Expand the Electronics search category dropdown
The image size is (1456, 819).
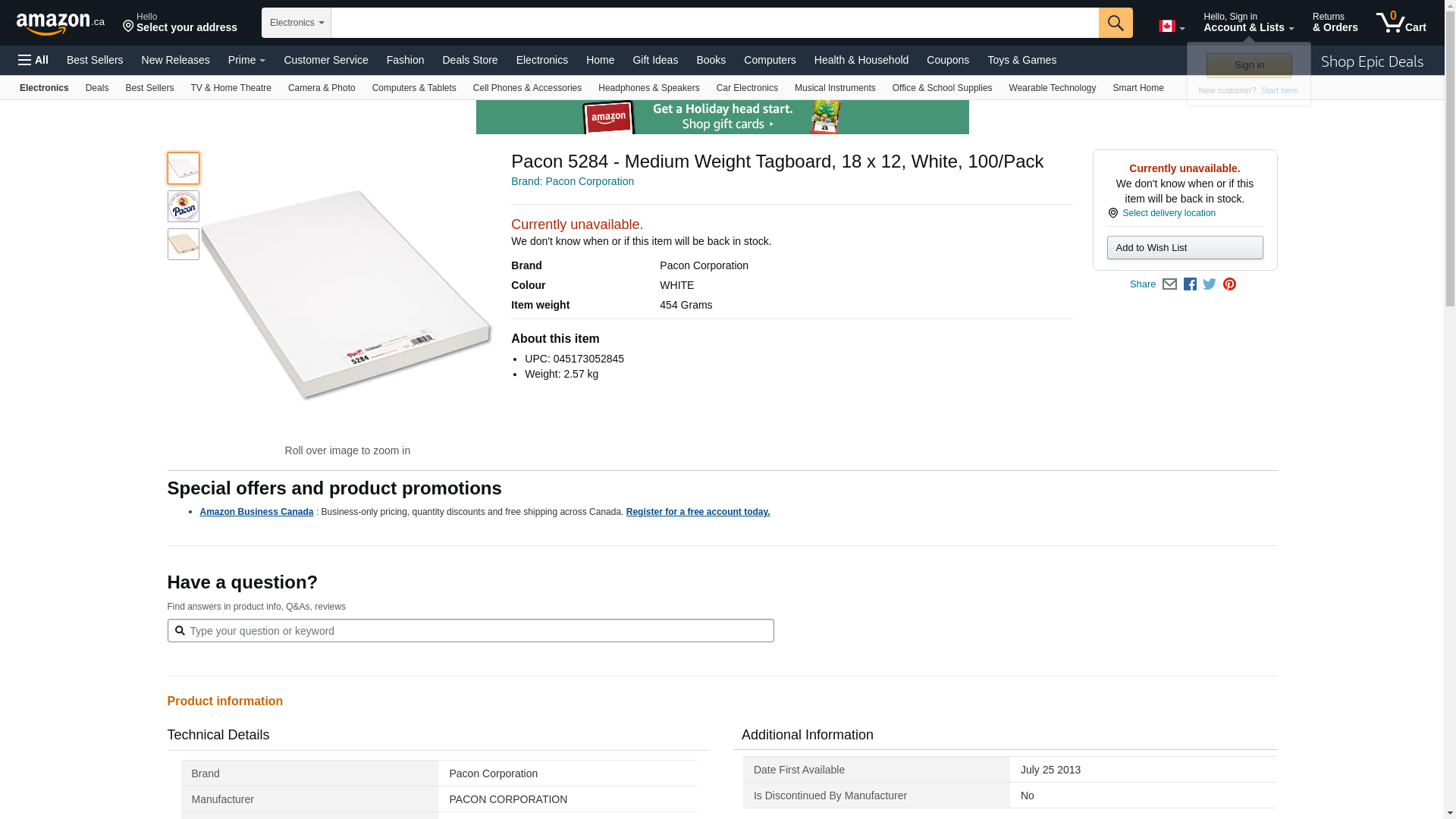(x=297, y=23)
